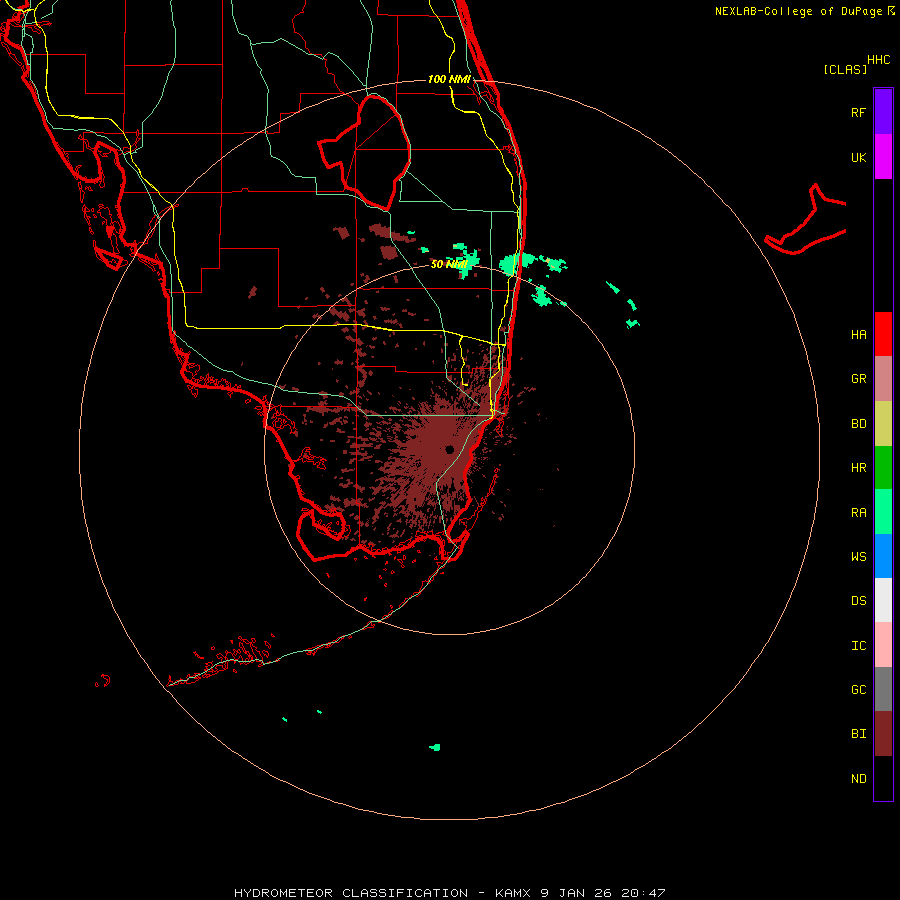Click the BD legend label

point(858,424)
